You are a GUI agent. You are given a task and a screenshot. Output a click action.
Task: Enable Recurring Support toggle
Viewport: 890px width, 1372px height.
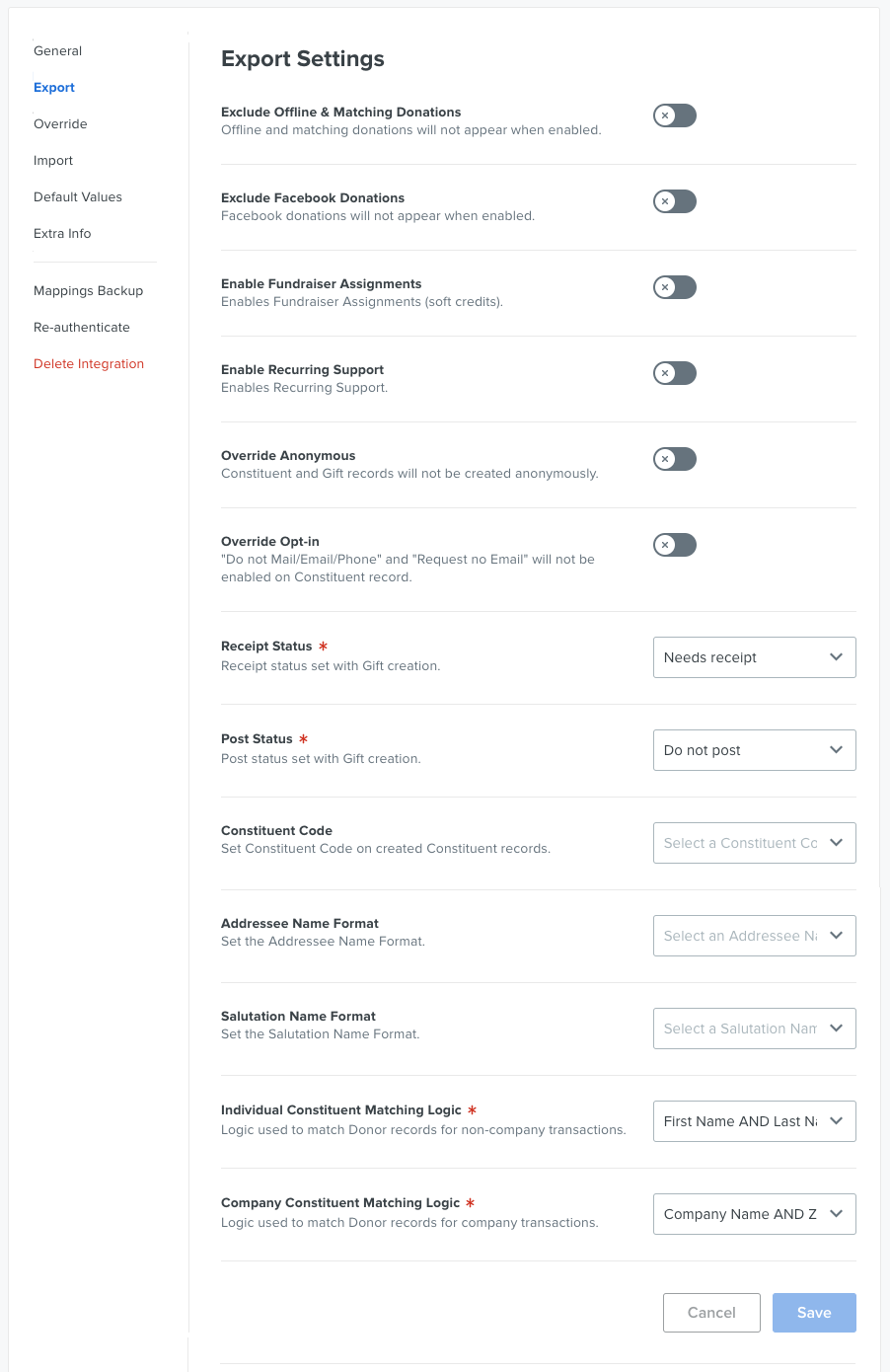tap(675, 373)
